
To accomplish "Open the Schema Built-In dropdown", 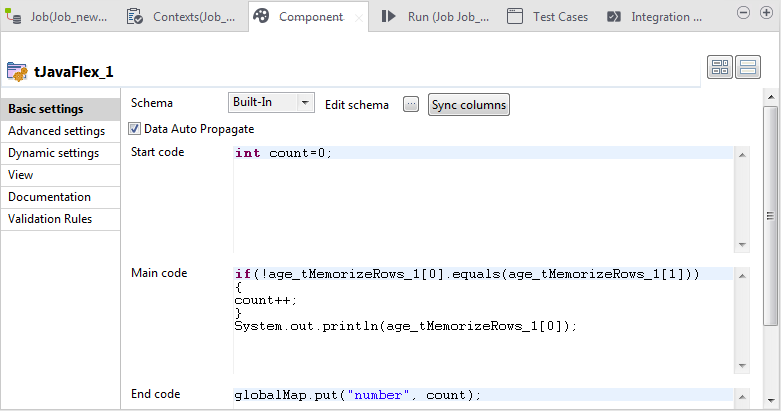I will point(271,103).
